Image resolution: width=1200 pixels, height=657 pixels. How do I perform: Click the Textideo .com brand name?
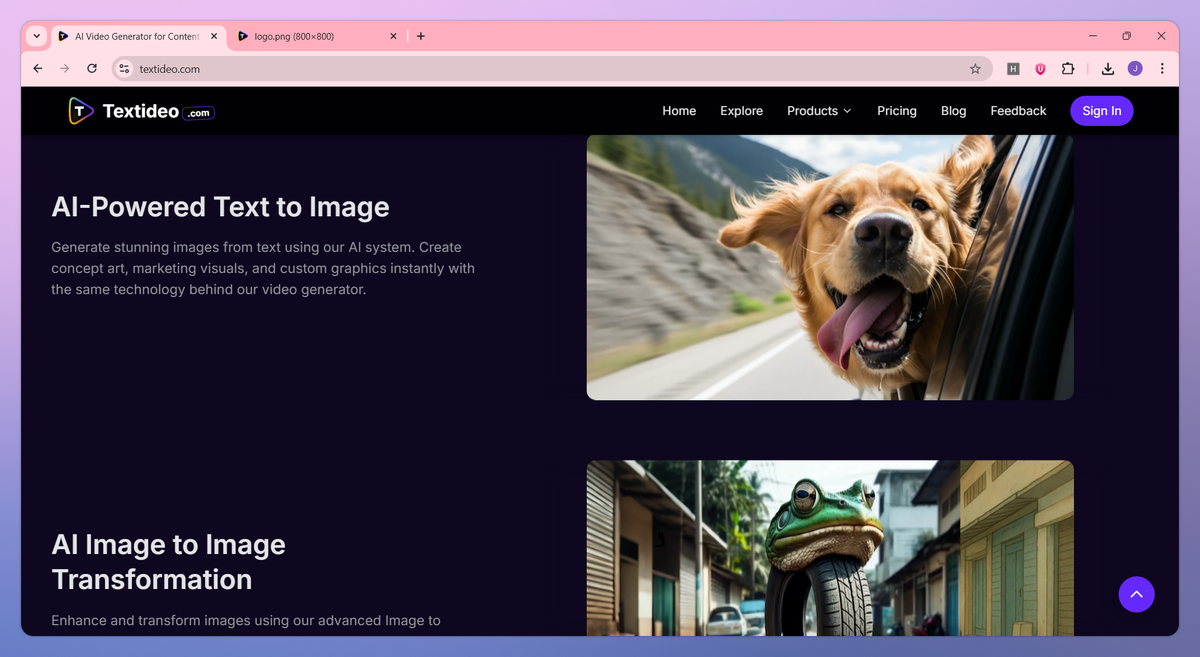tap(159, 112)
